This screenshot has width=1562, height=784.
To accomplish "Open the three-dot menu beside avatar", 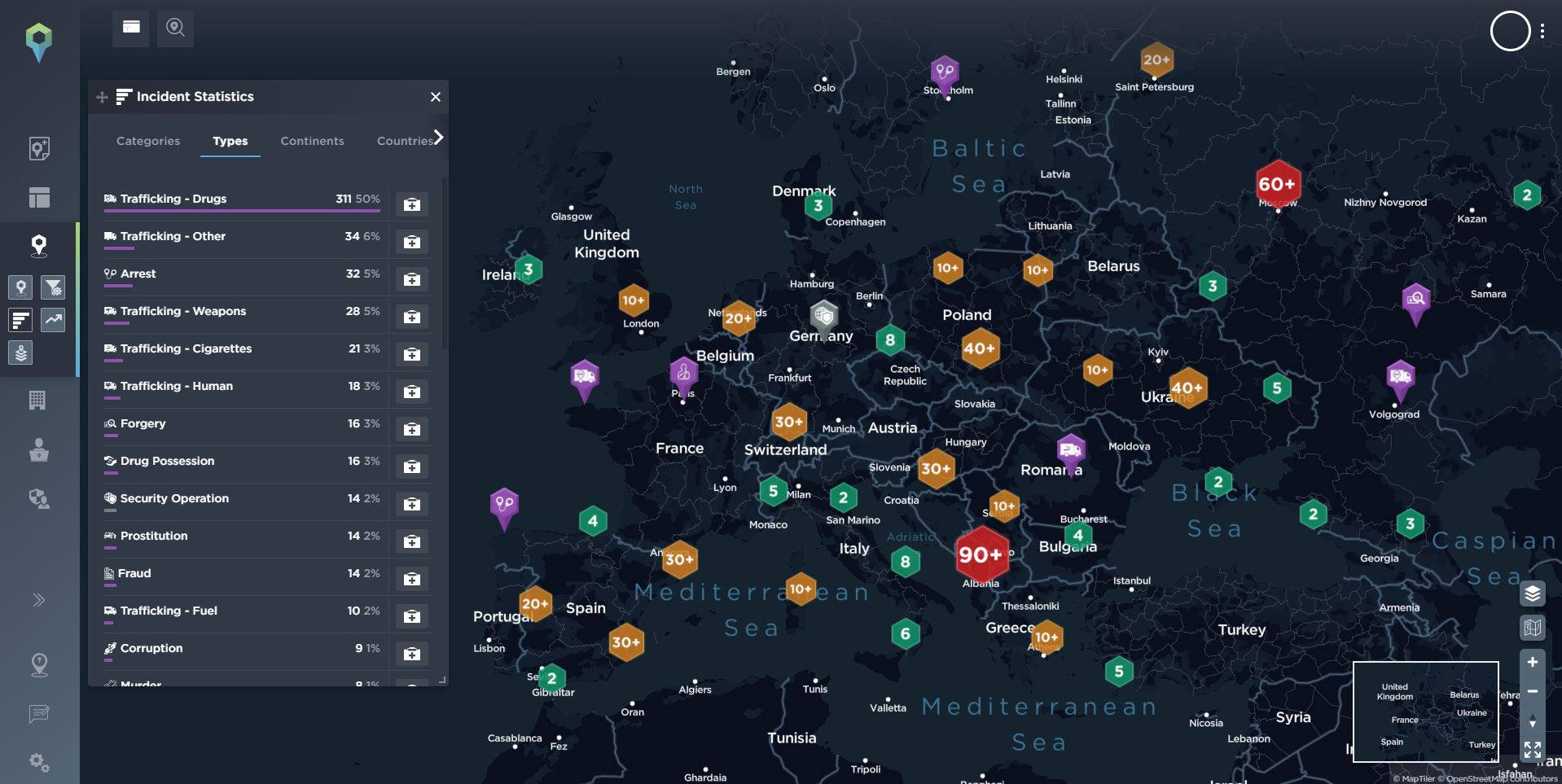I will [x=1542, y=31].
